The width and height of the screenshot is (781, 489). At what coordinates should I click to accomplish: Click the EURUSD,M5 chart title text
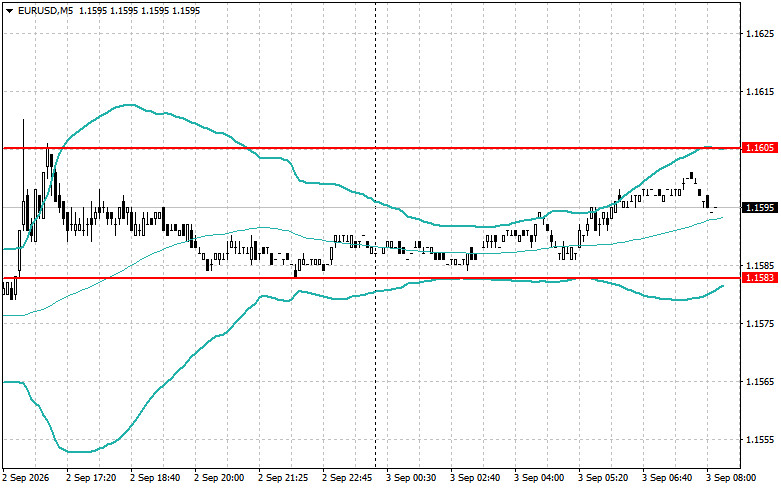coord(45,10)
